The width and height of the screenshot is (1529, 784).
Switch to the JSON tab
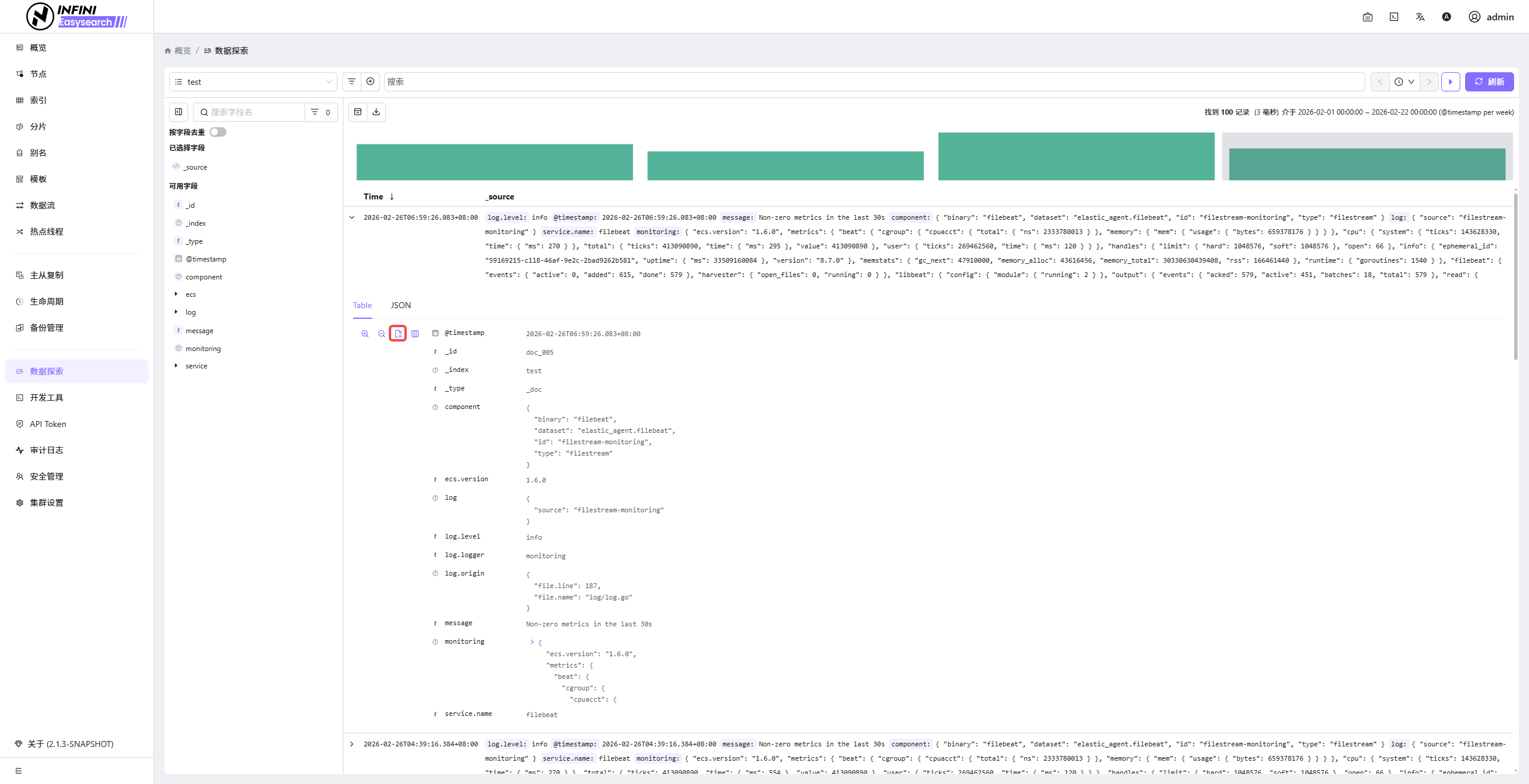401,305
